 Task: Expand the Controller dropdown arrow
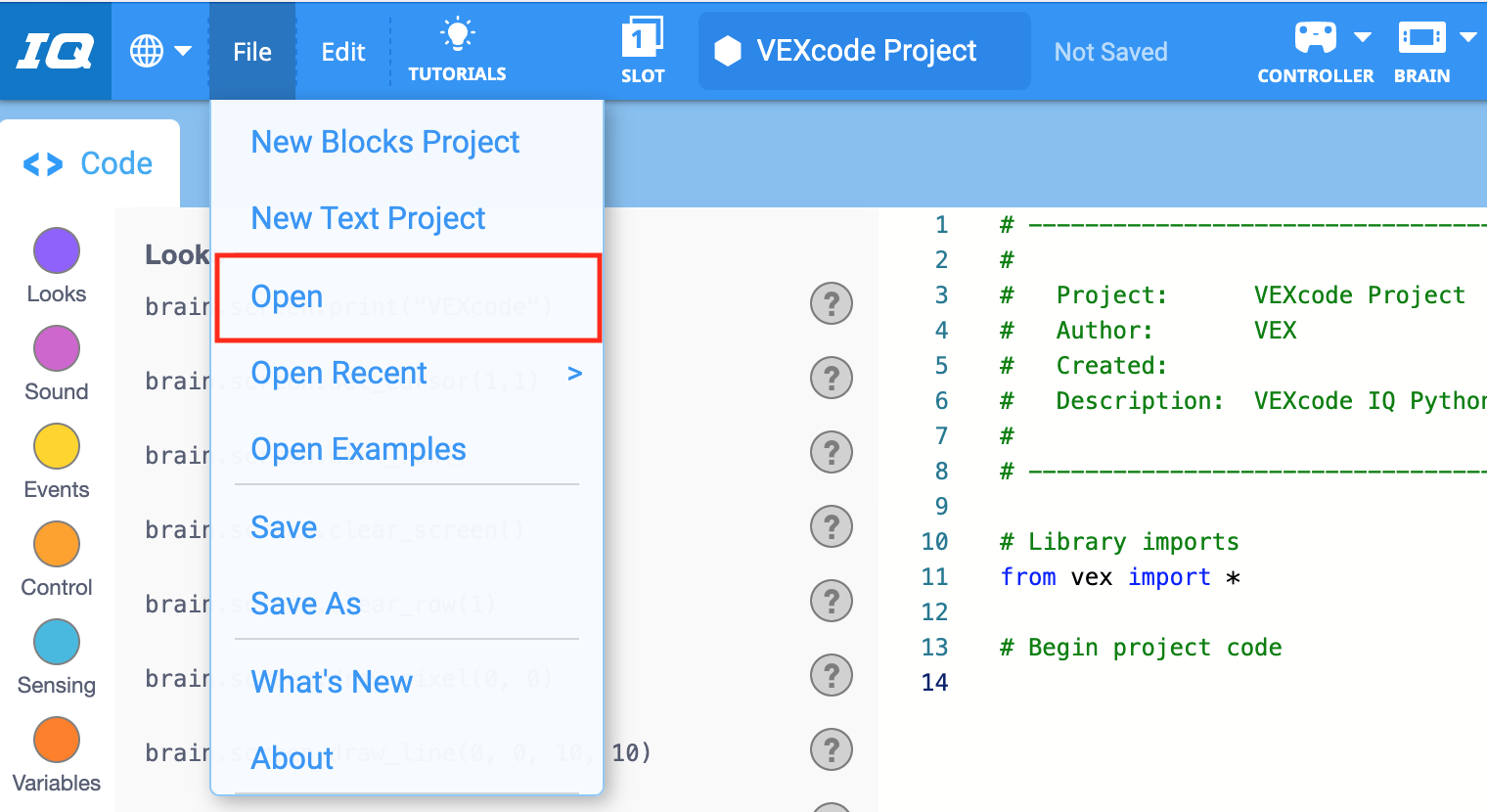1363,38
